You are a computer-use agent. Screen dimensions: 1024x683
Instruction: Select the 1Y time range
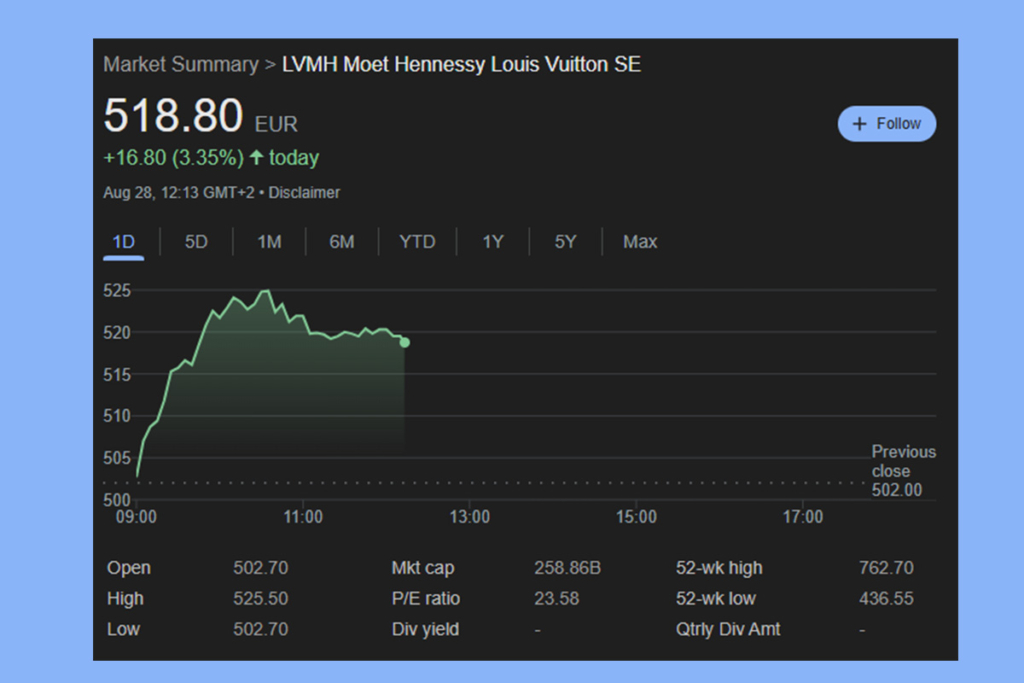tap(491, 242)
